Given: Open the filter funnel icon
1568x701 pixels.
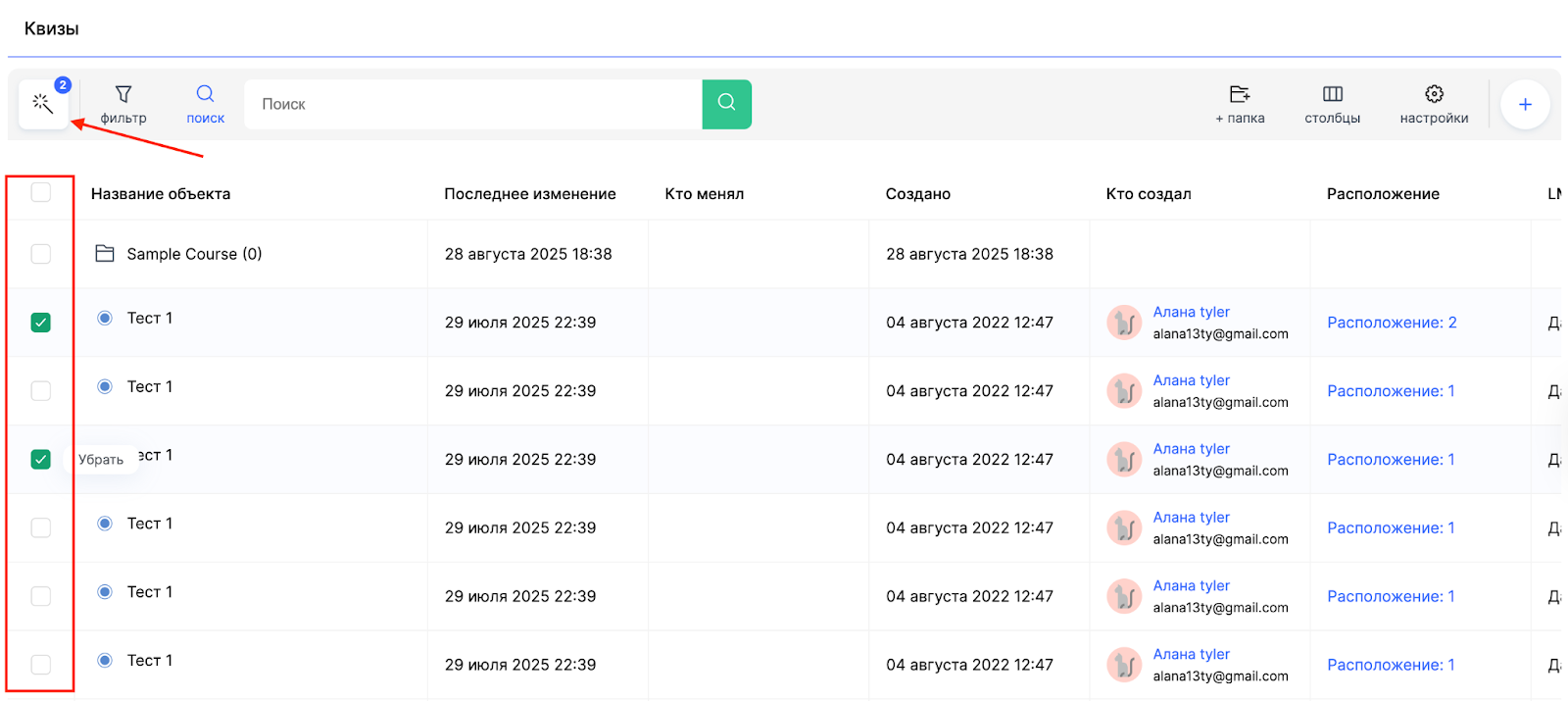Looking at the screenshot, I should [x=123, y=94].
